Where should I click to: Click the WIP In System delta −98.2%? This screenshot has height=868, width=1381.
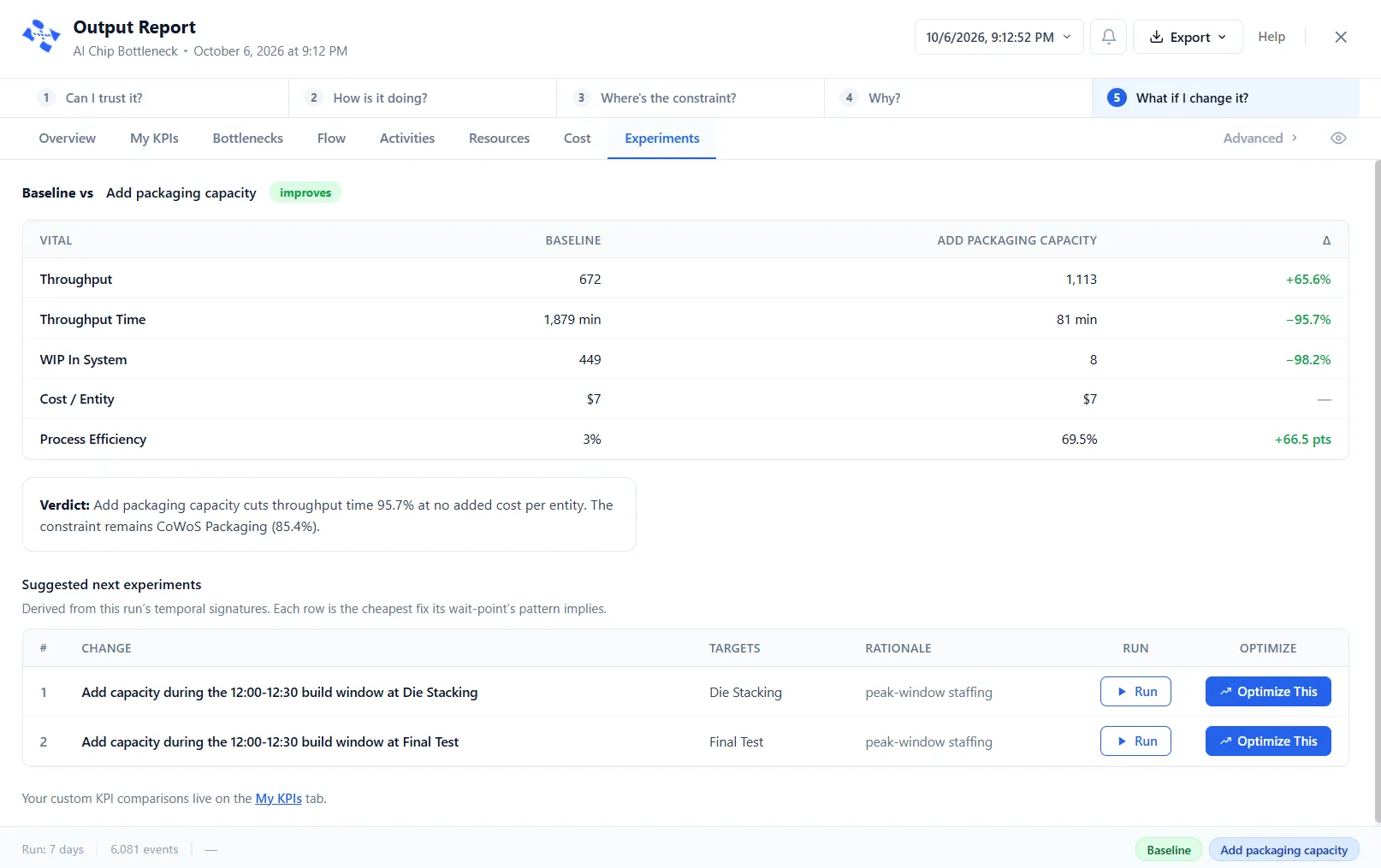[1308, 360]
